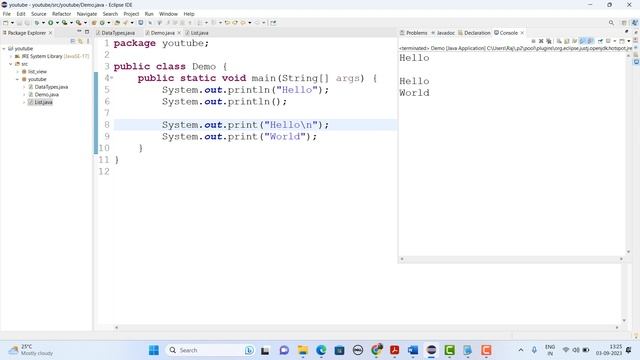Toggle Scroll Lock in Console toolbar
This screenshot has width=640, height=360.
(x=567, y=41)
